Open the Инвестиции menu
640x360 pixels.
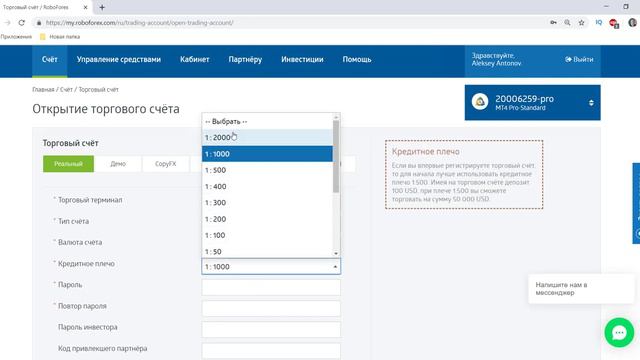tap(302, 60)
